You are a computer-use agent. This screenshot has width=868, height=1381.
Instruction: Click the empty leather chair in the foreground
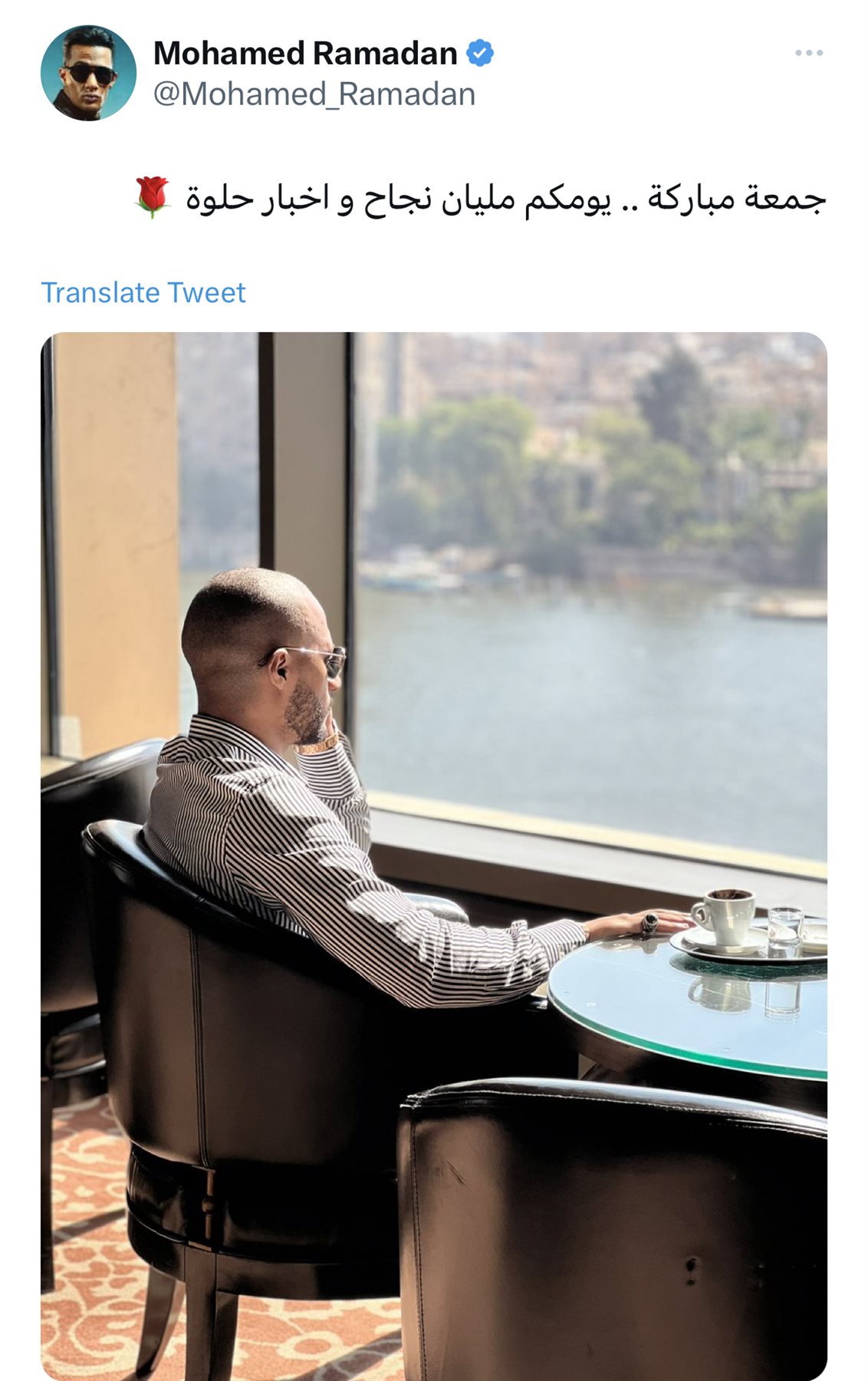click(x=613, y=1228)
